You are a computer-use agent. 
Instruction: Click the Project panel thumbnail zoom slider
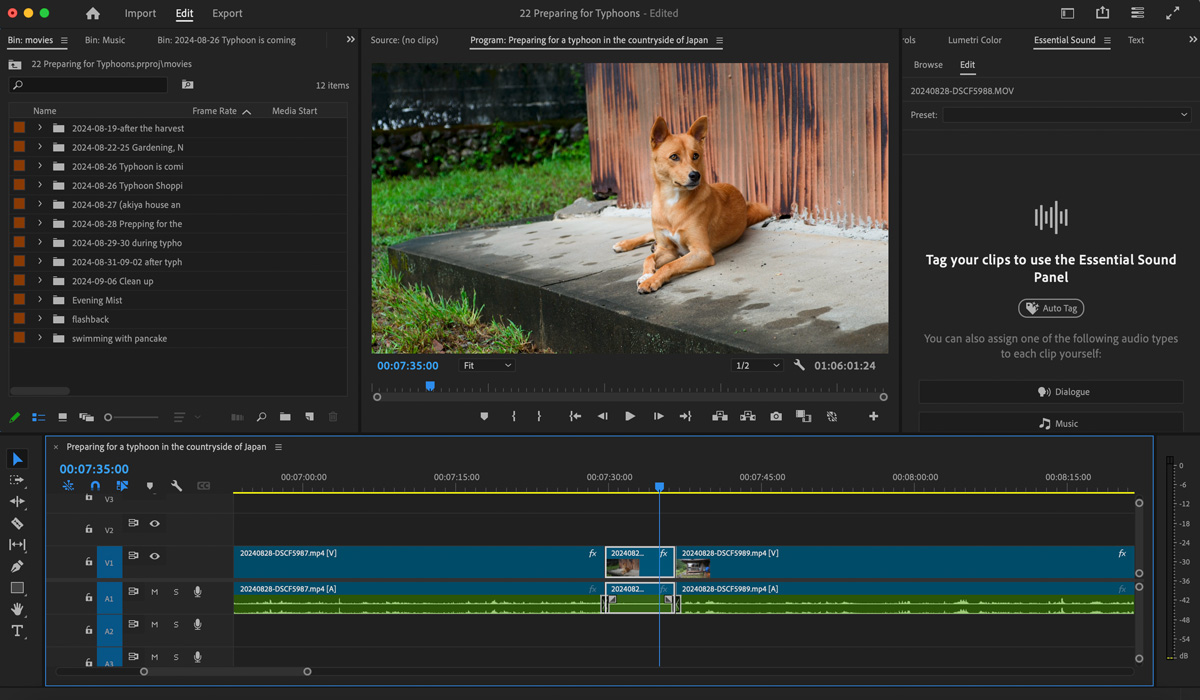click(108, 417)
